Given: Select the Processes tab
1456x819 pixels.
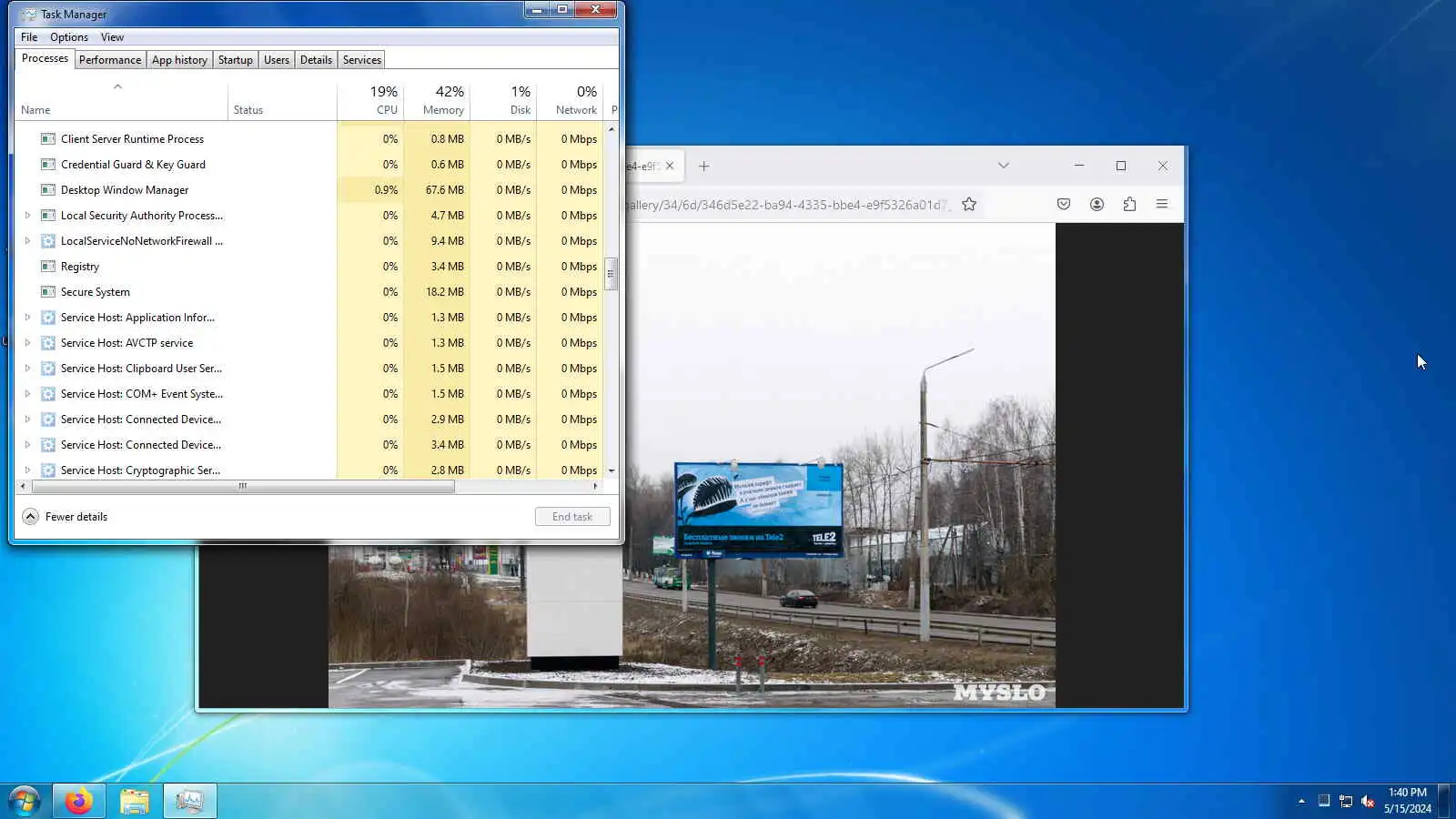Looking at the screenshot, I should (45, 58).
